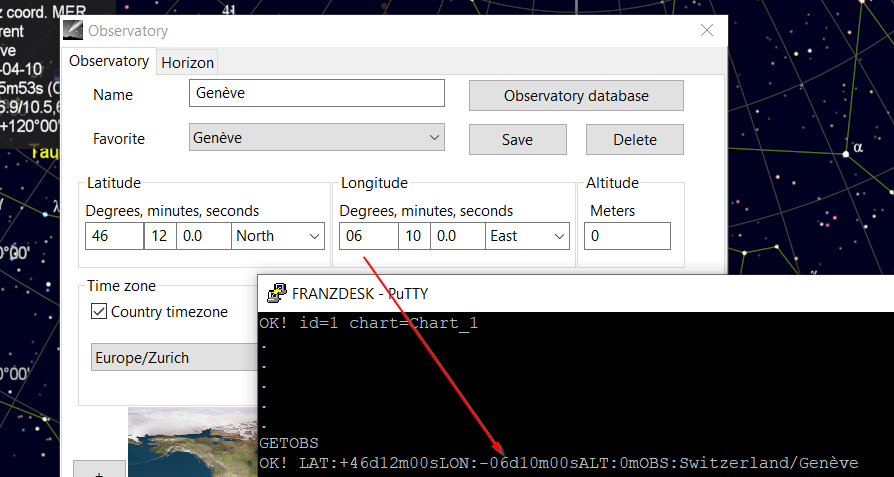The height and width of the screenshot is (477, 894).
Task: Edit the latitude seconds field
Action: (x=204, y=236)
